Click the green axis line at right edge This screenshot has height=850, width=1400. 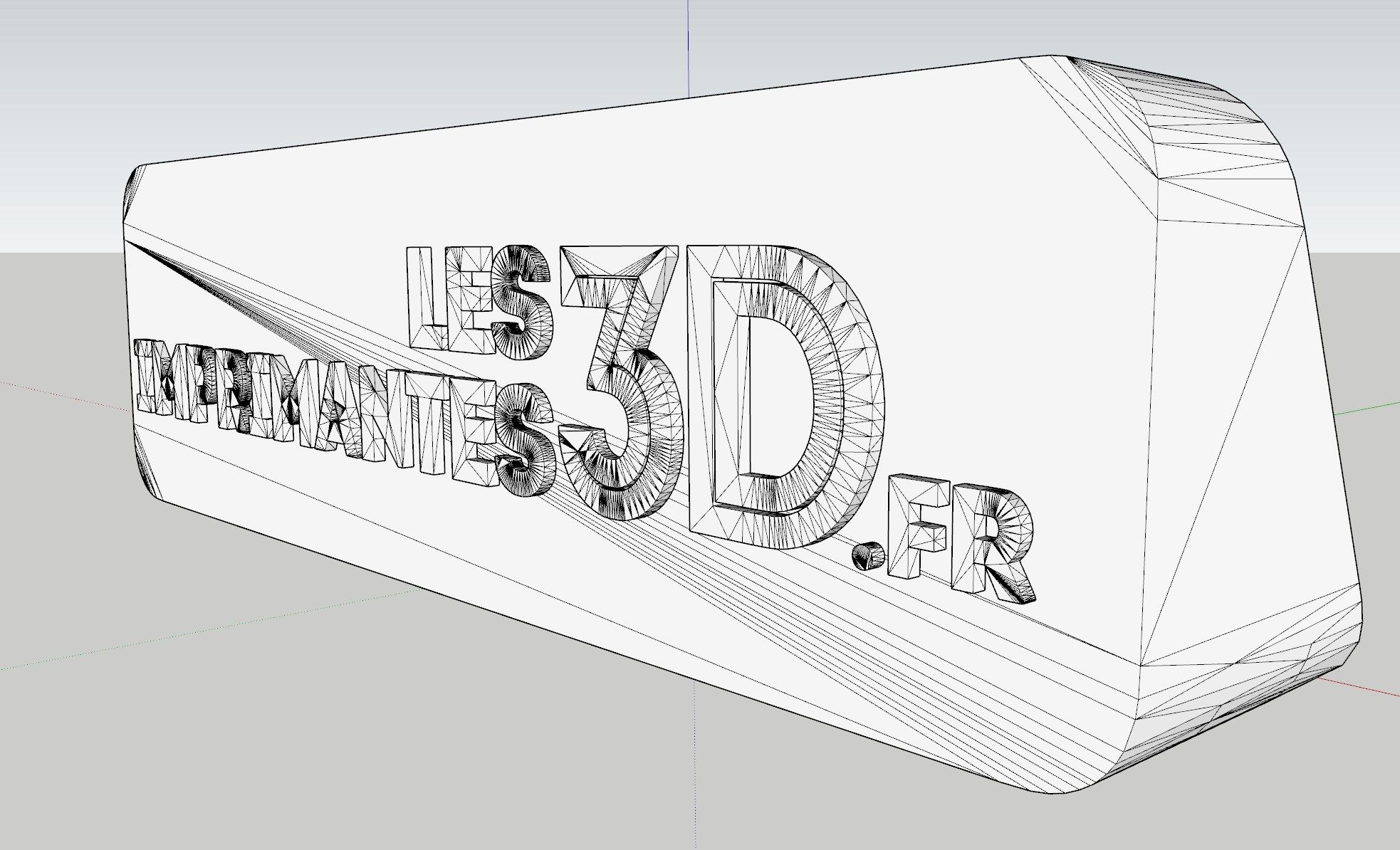click(1367, 408)
